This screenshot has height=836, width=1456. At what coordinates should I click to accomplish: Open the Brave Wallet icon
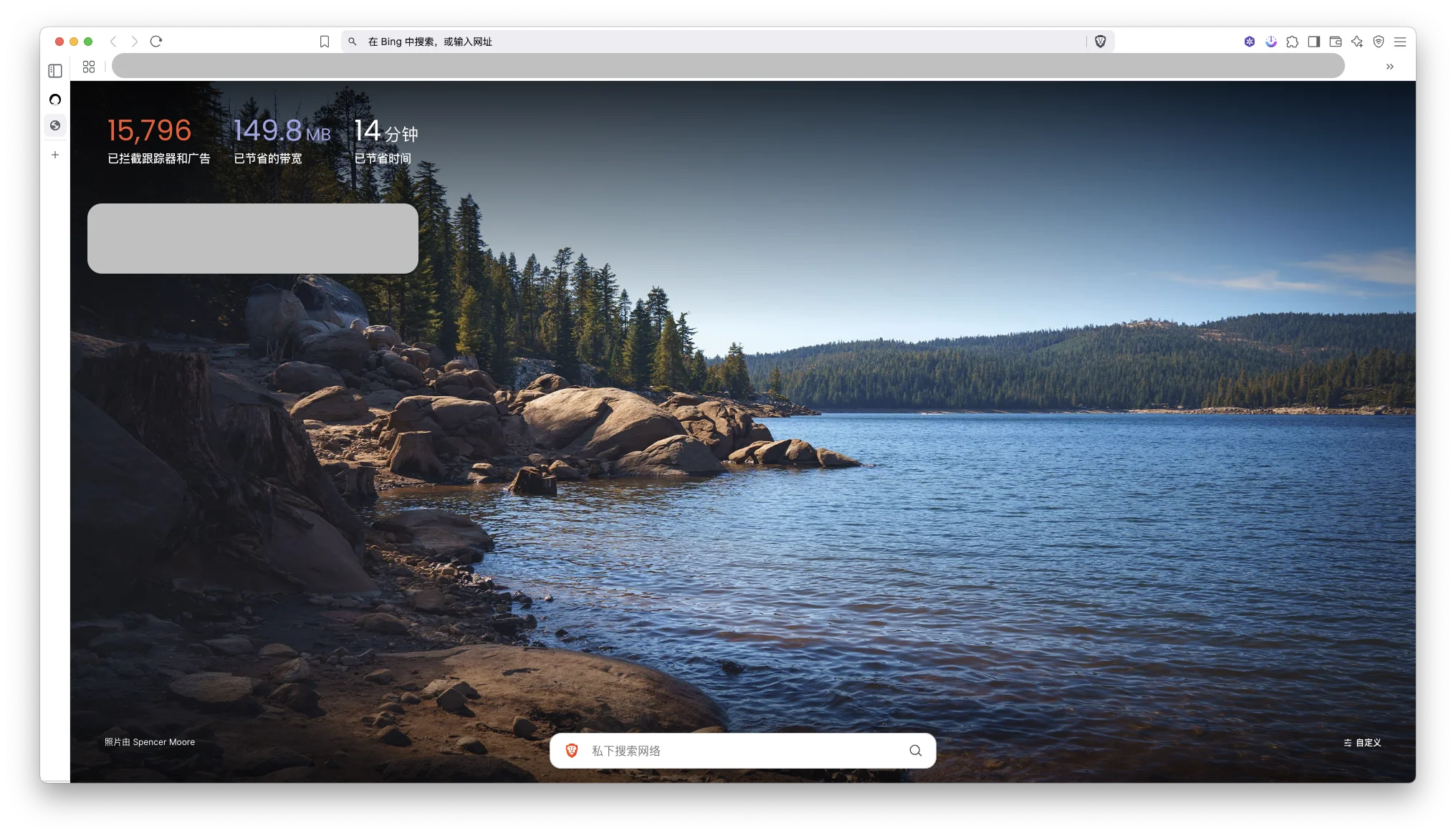(1336, 42)
